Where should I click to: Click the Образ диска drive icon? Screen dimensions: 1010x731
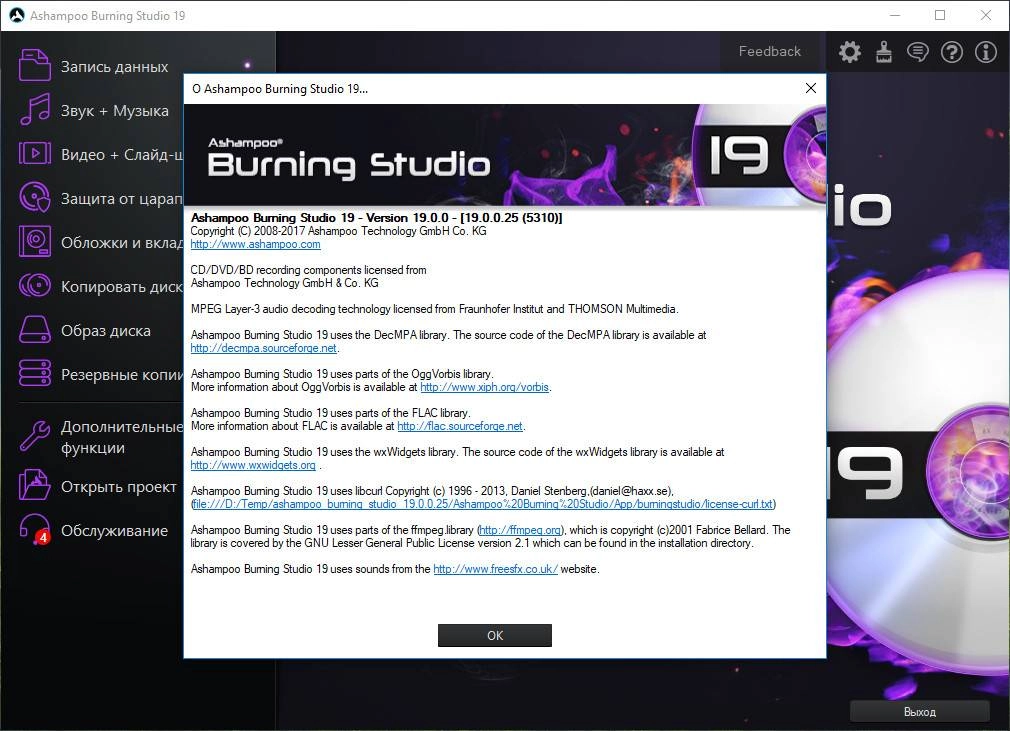pyautogui.click(x=34, y=330)
